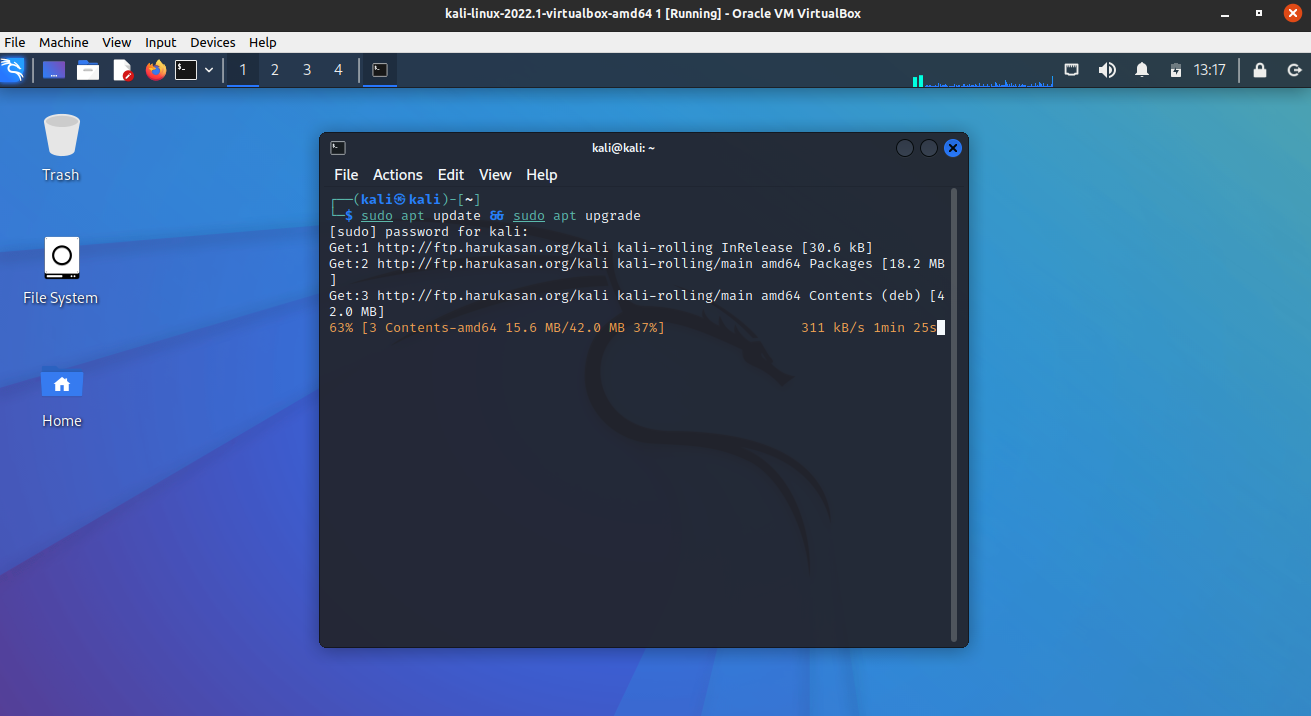Open terminal emulator launcher in panel

pos(186,70)
